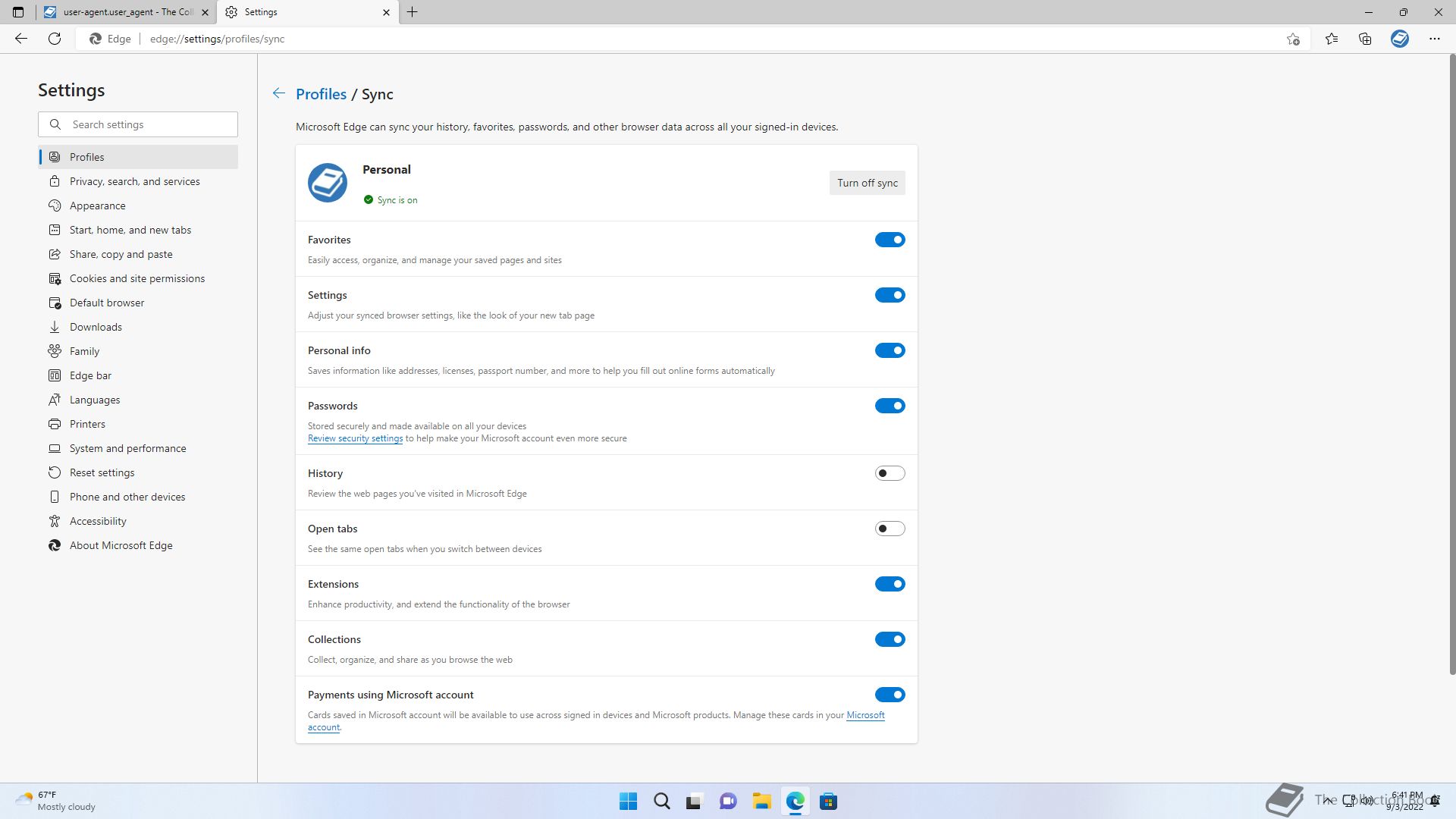Close the user-agent tab

205,12
